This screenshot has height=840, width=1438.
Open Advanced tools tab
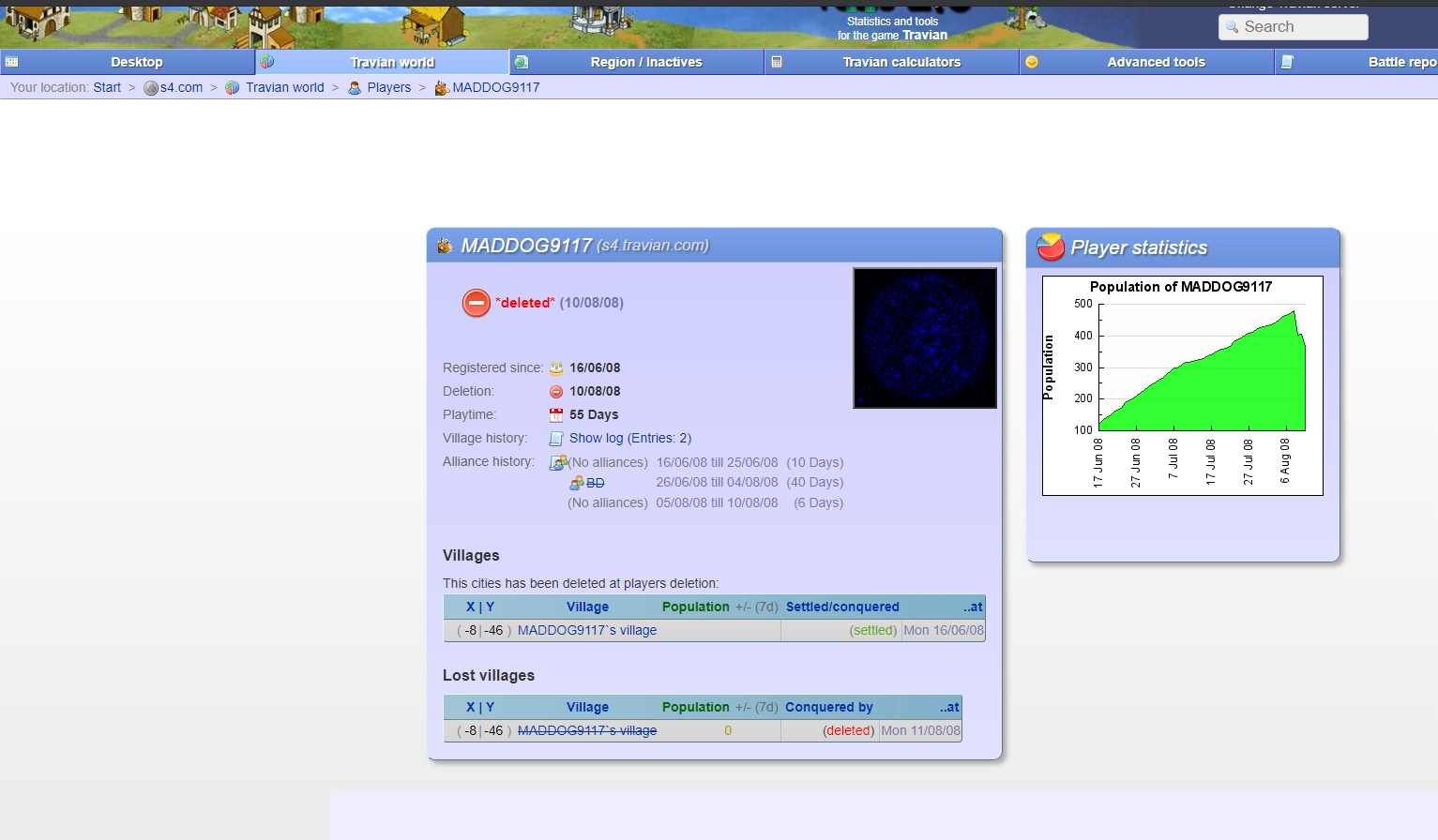(1148, 62)
